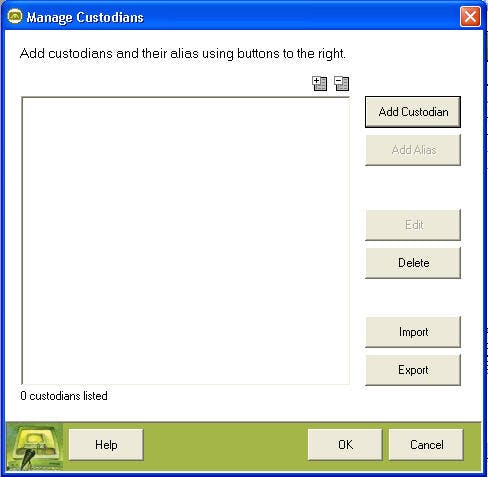This screenshot has width=488, height=477.
Task: Click the blank space between Add Alias and Edit
Action: tap(413, 187)
